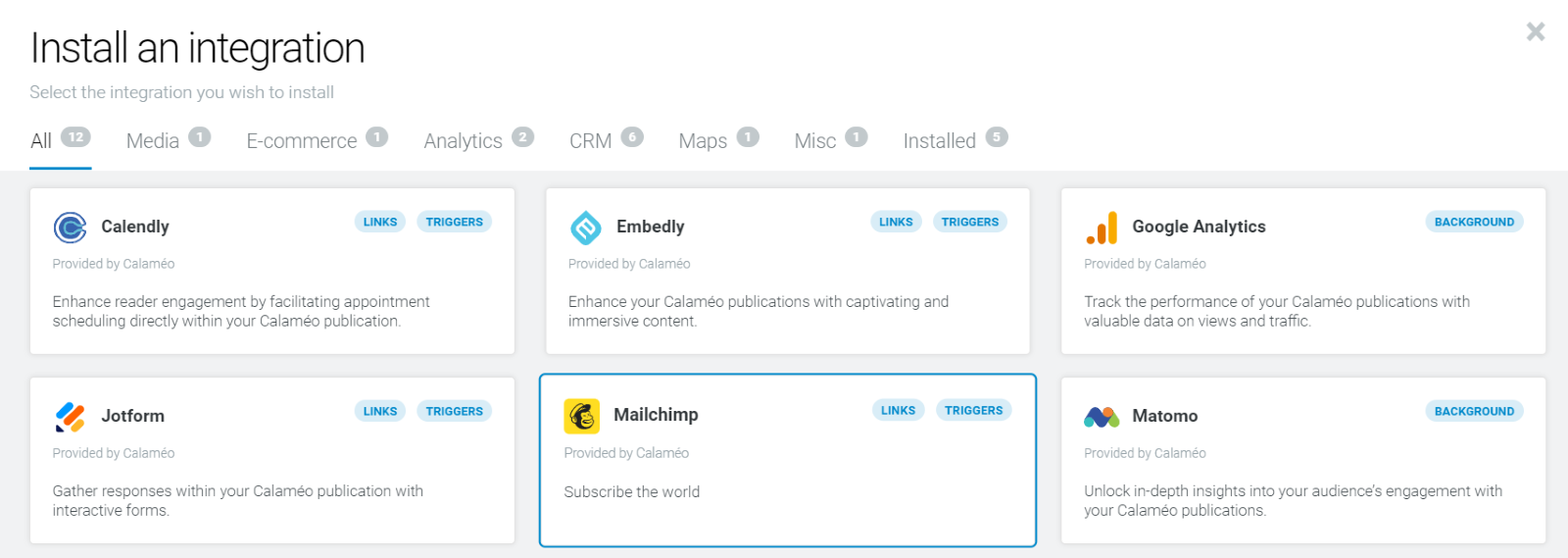Close the Install an integration dialog

click(x=1536, y=31)
